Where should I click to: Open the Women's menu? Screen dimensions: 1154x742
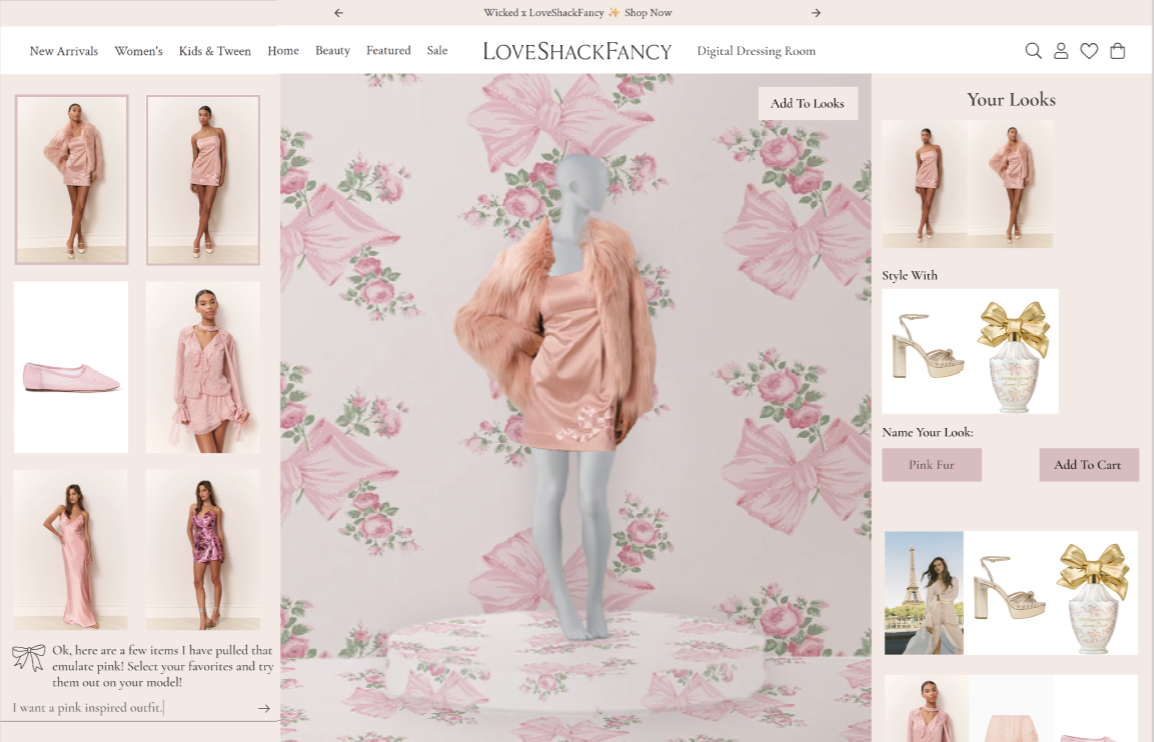(x=138, y=51)
